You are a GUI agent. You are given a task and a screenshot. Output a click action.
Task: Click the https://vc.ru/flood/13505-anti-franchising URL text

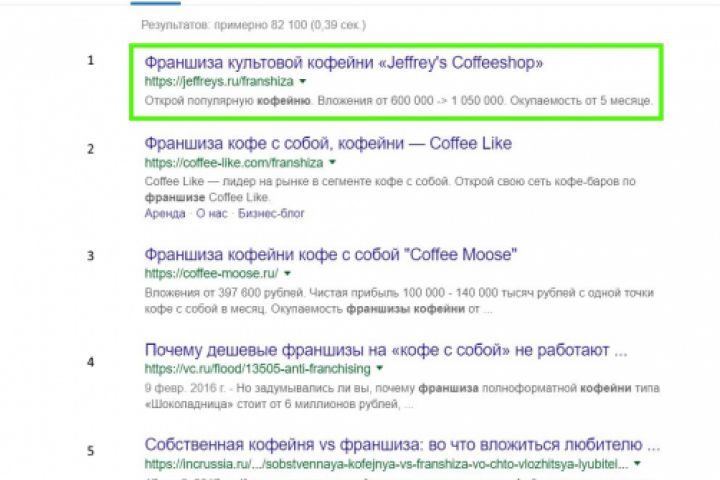point(258,368)
